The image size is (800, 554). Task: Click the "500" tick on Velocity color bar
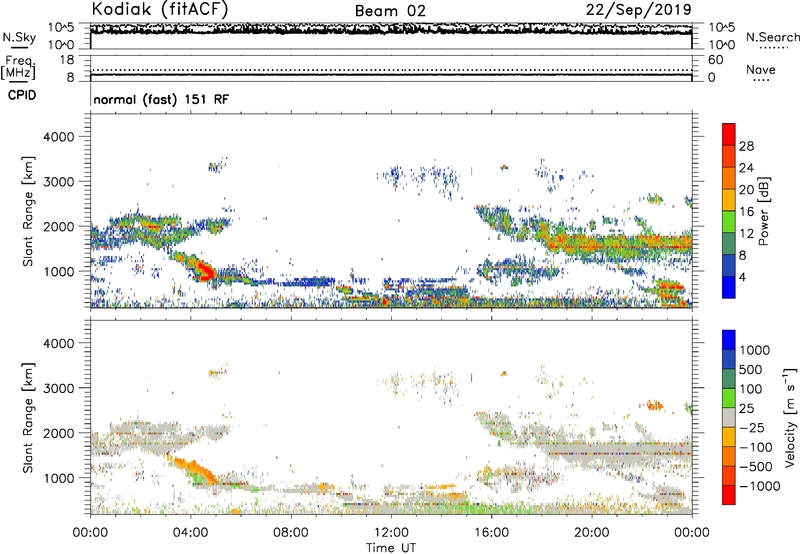(753, 370)
